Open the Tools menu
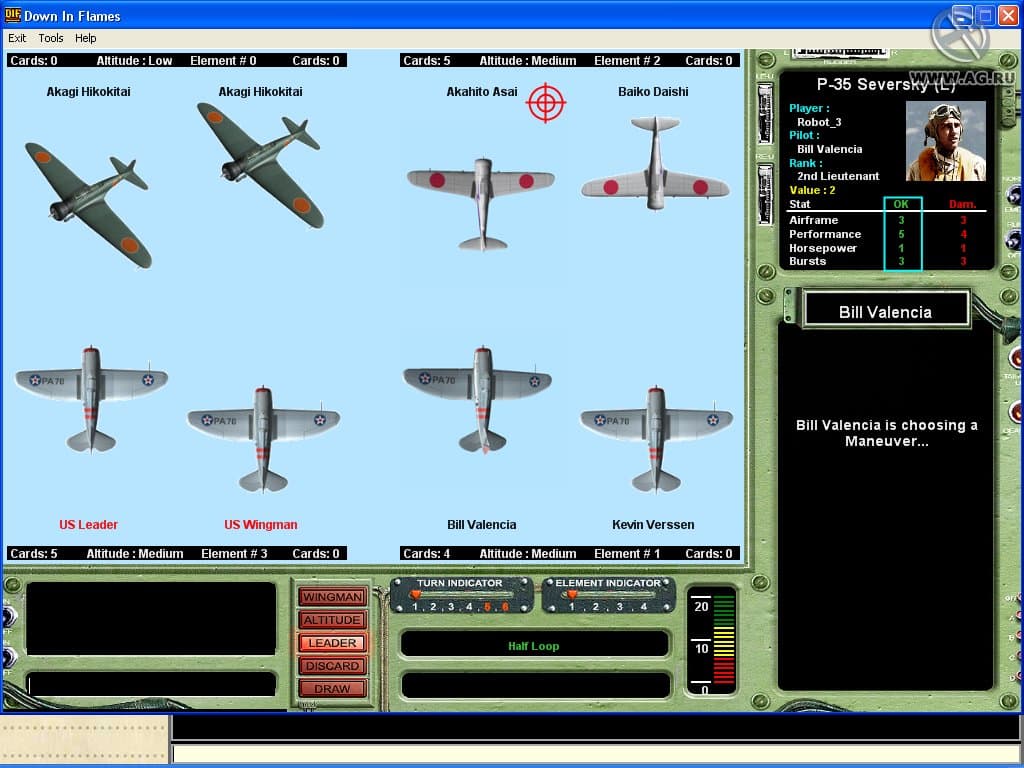 (x=50, y=38)
